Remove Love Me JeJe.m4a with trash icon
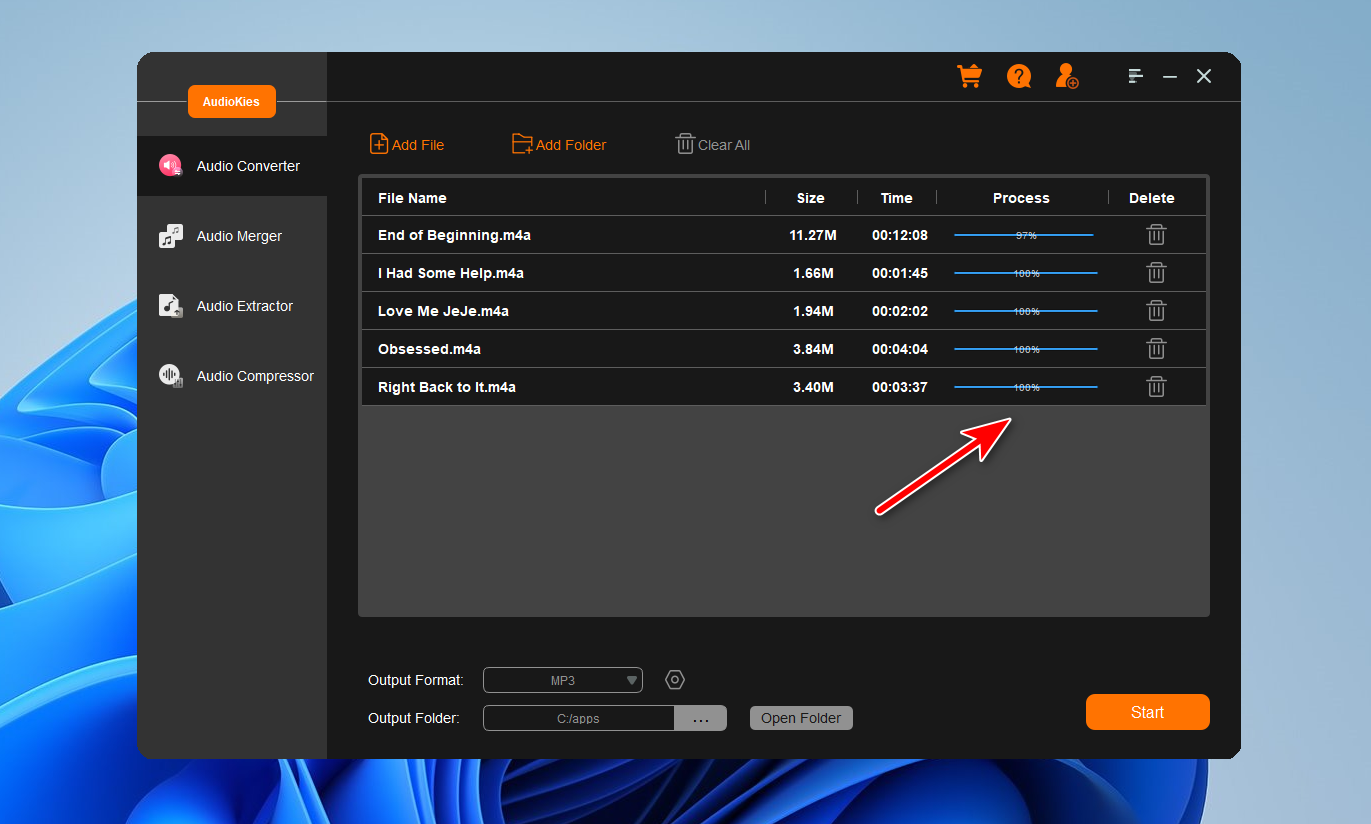The width and height of the screenshot is (1371, 824). [x=1156, y=311]
